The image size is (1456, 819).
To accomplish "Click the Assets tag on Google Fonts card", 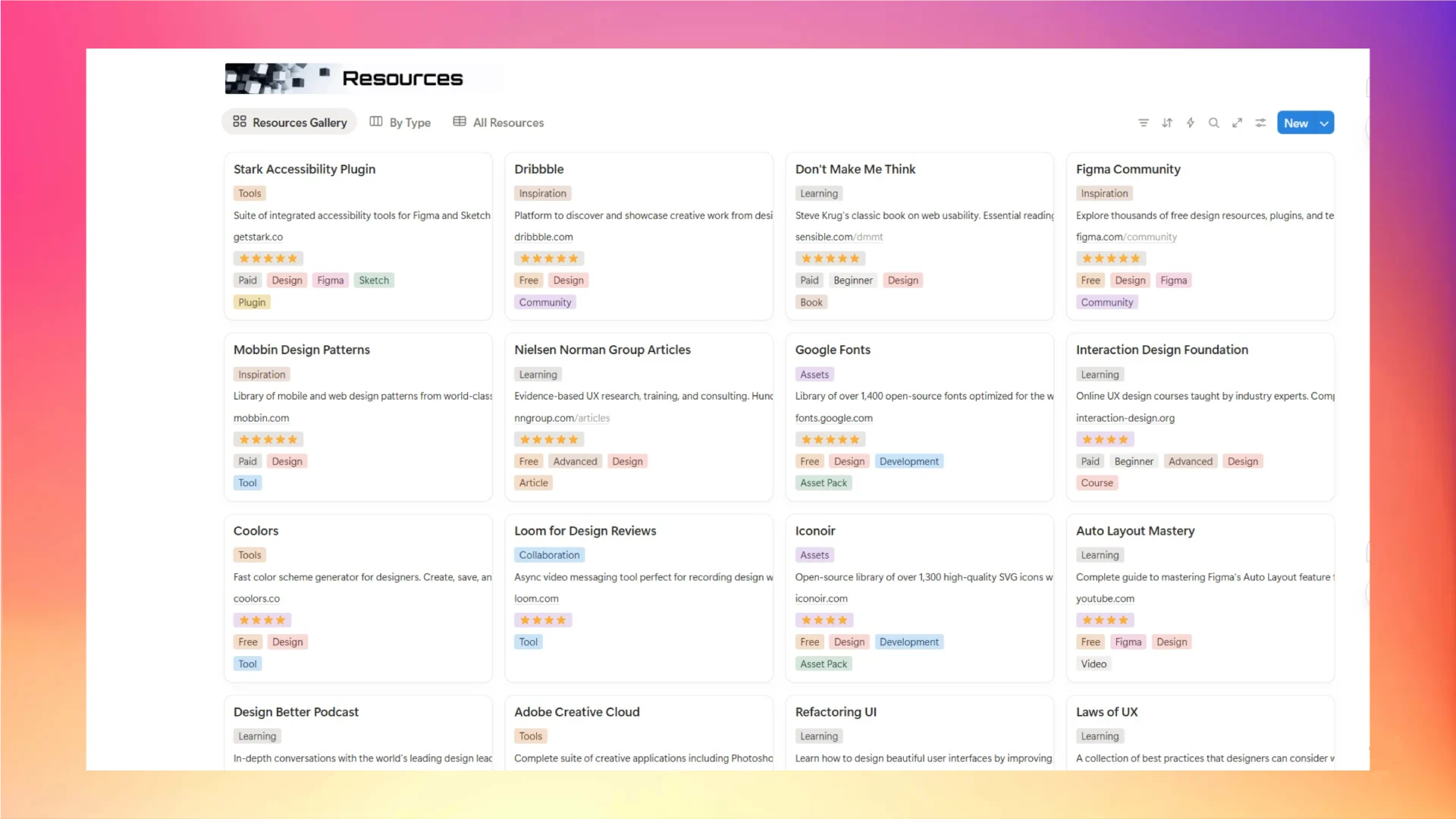I will (x=814, y=375).
